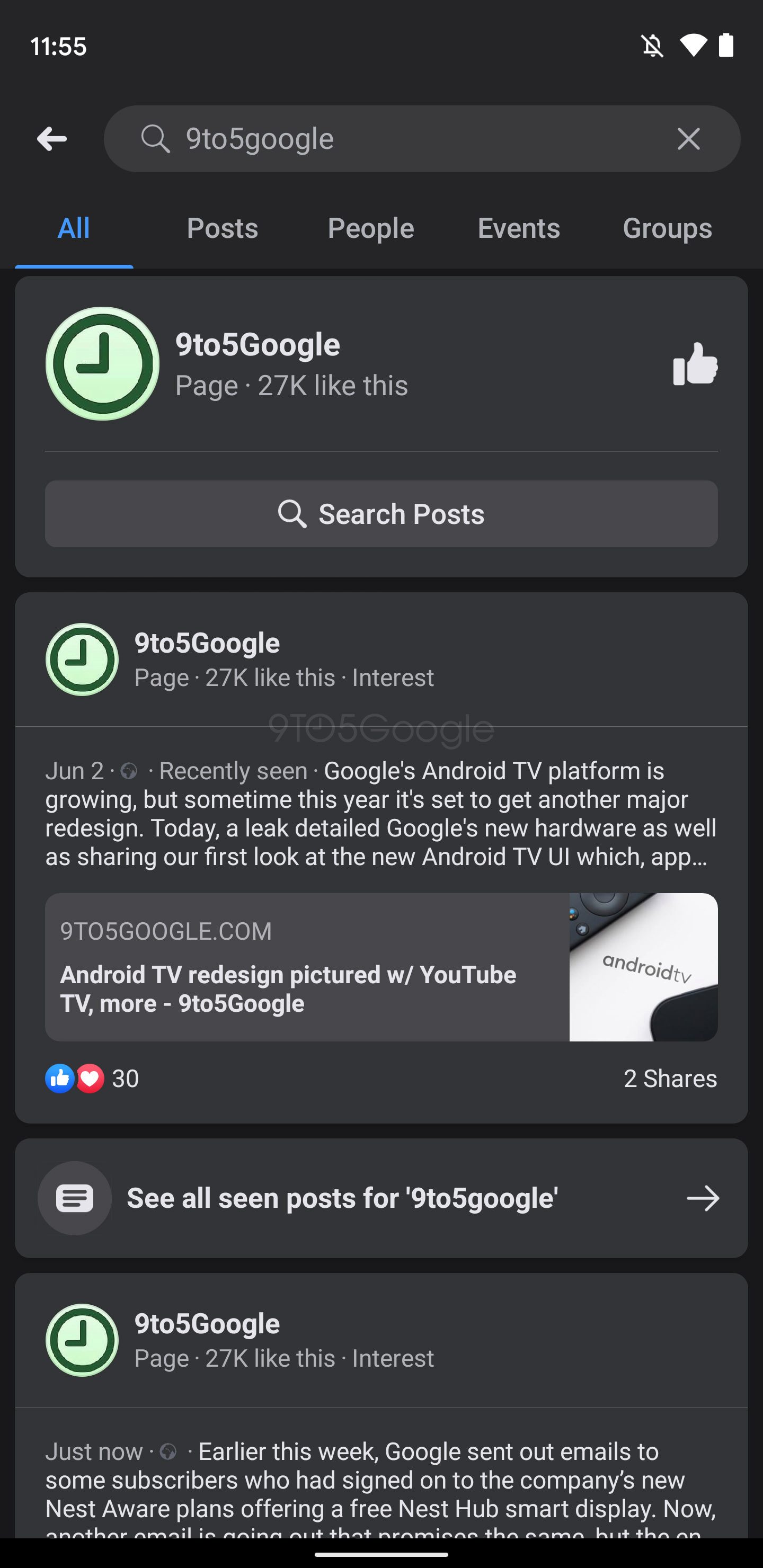The image size is (763, 1568).
Task: Open the Events tab
Action: [x=518, y=228]
